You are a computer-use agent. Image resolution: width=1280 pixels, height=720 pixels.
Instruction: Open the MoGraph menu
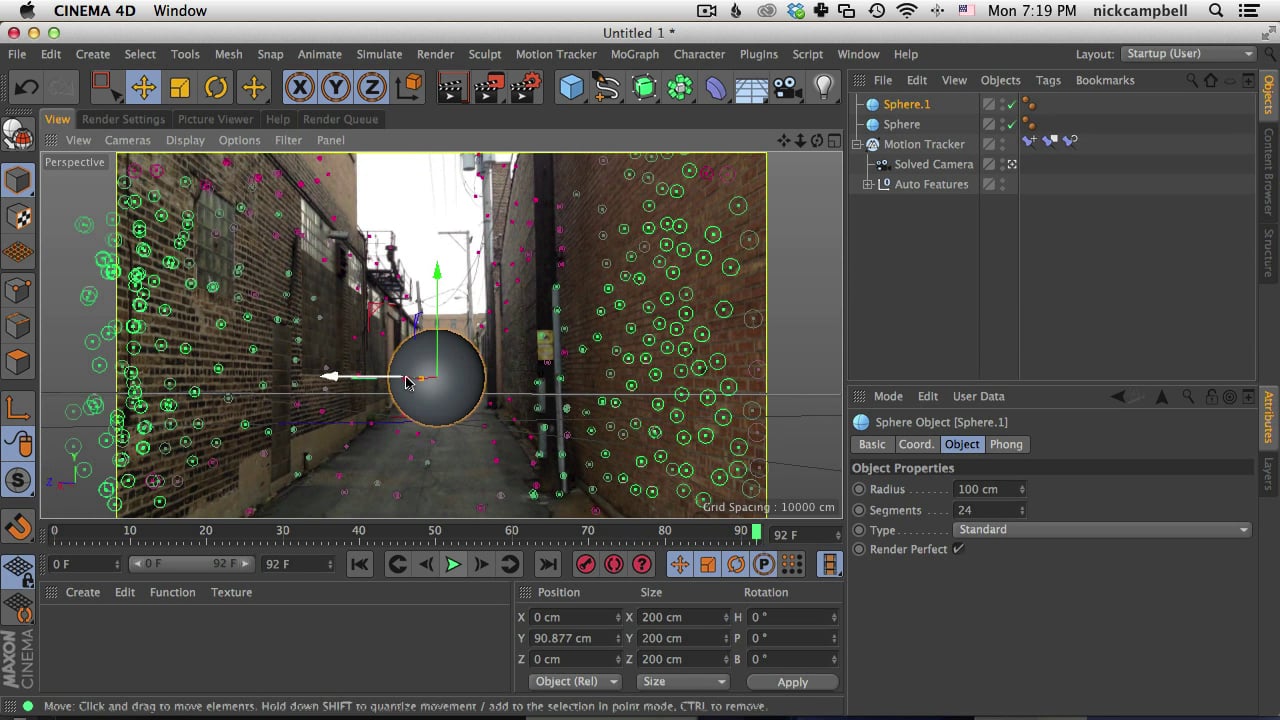pos(634,54)
